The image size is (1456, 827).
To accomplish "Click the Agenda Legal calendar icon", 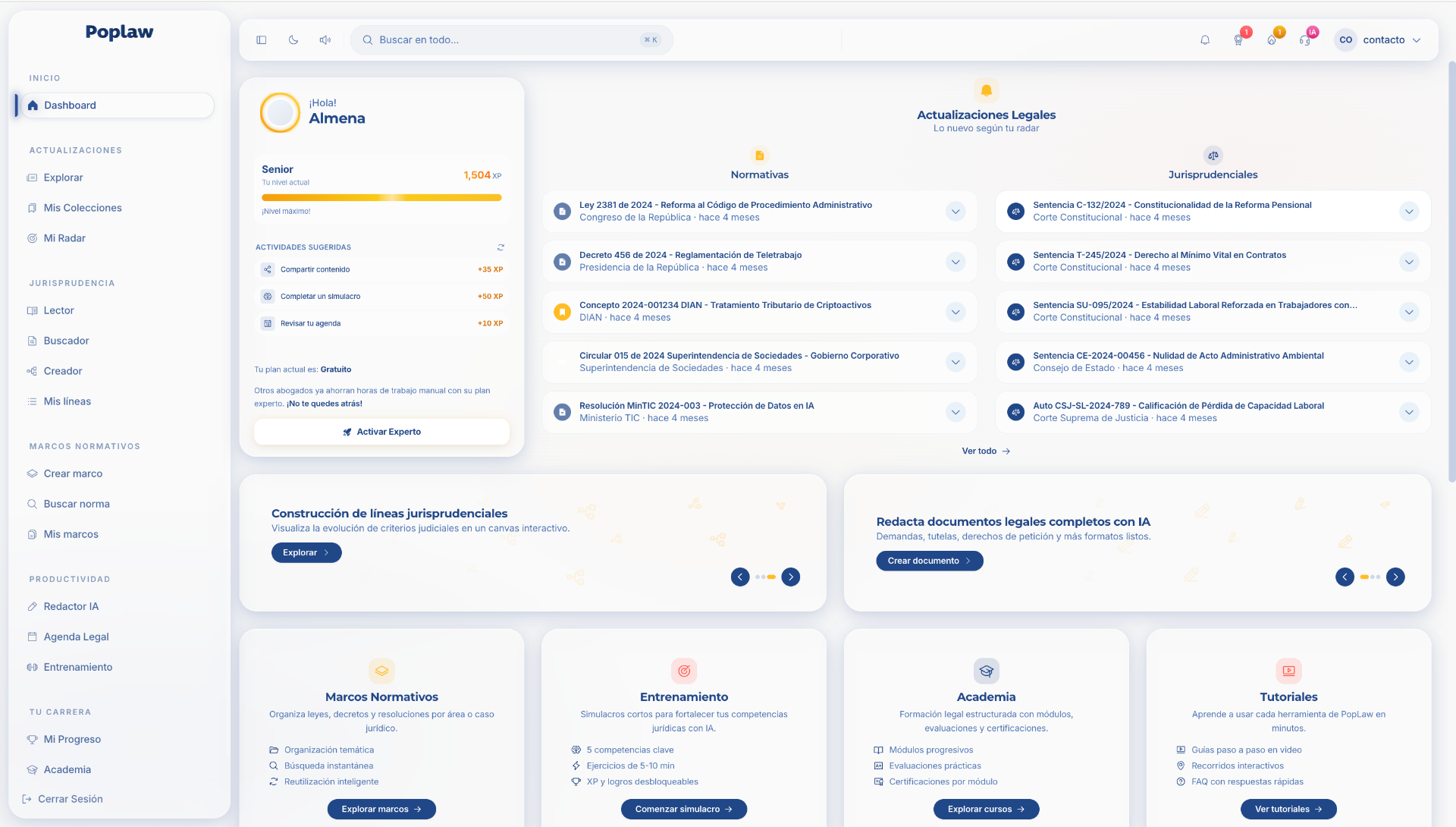I will tap(32, 637).
